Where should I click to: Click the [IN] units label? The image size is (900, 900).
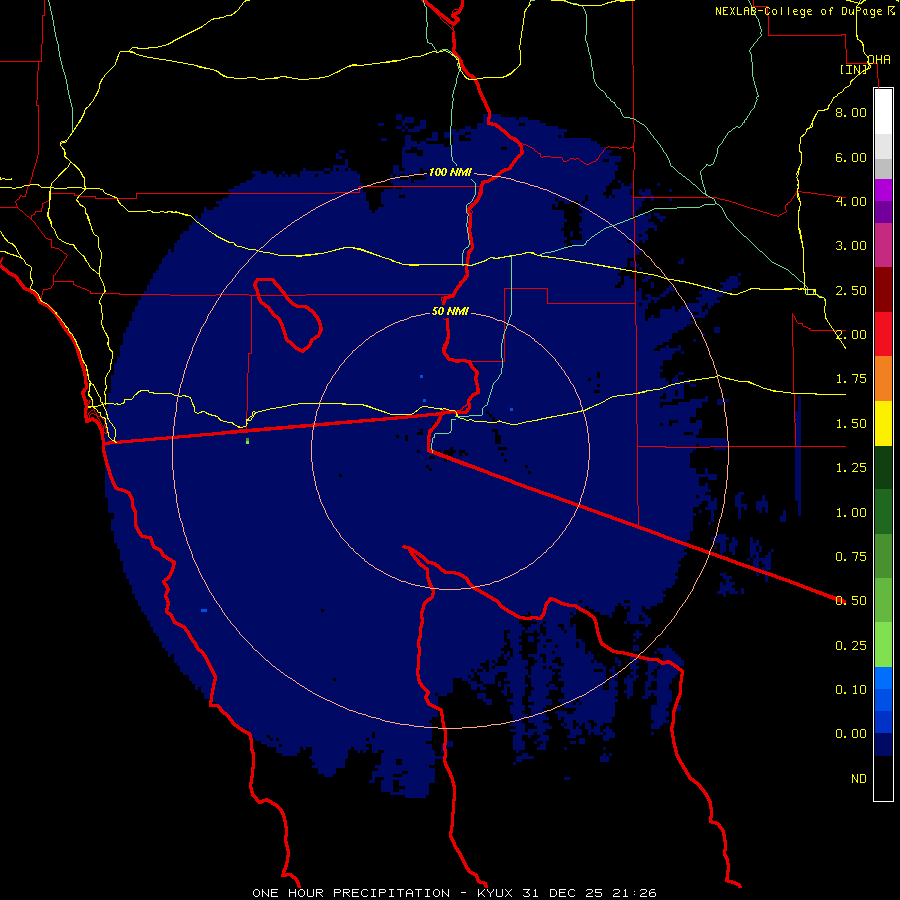[x=854, y=69]
